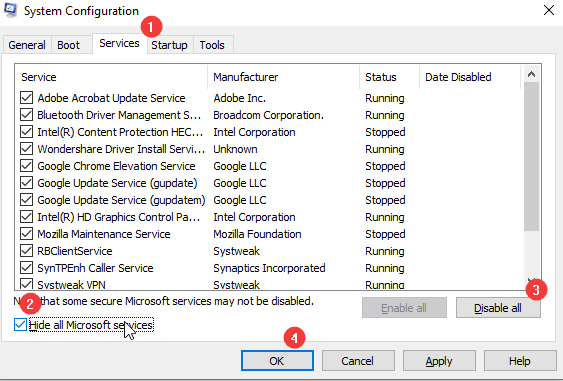
Task: Uncheck SynTPEnh Caller Service
Action: tap(27, 268)
